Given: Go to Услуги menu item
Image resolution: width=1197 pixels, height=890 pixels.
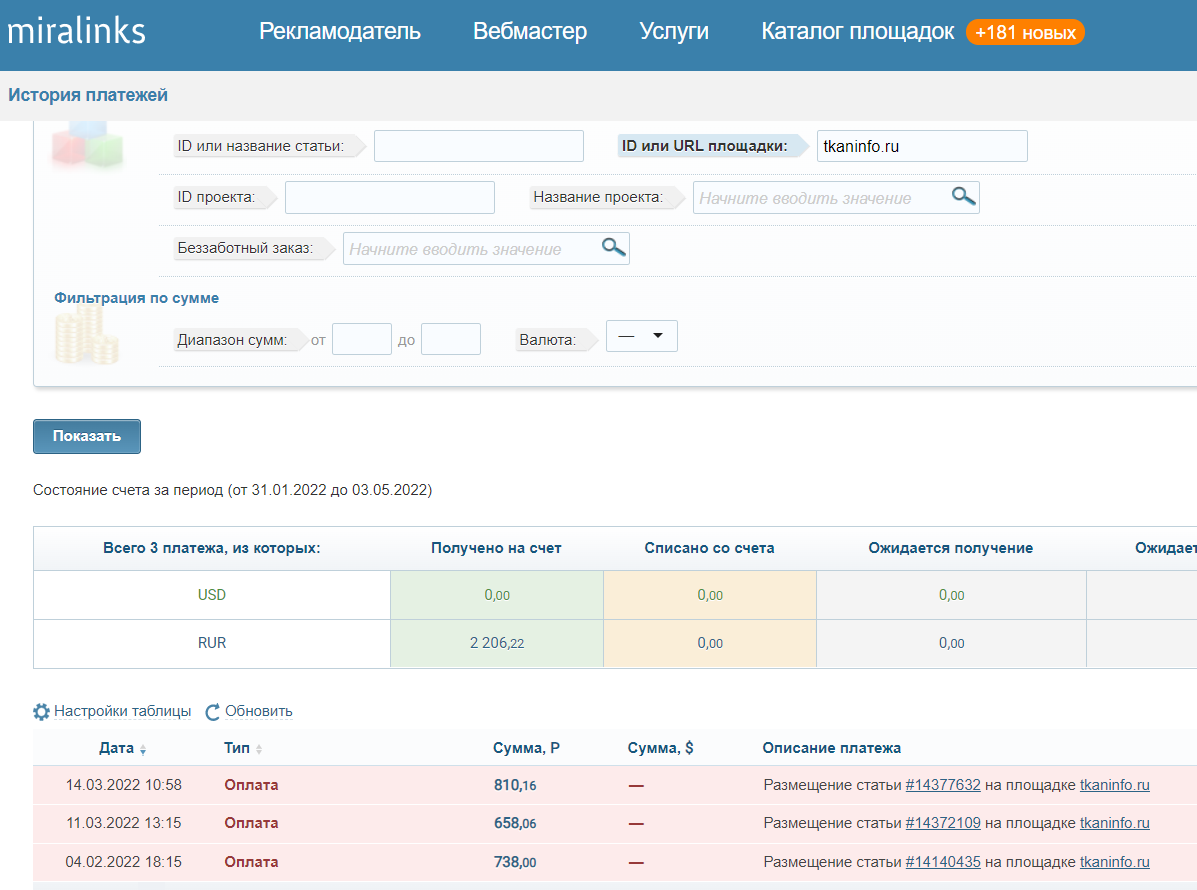Looking at the screenshot, I should pyautogui.click(x=674, y=32).
